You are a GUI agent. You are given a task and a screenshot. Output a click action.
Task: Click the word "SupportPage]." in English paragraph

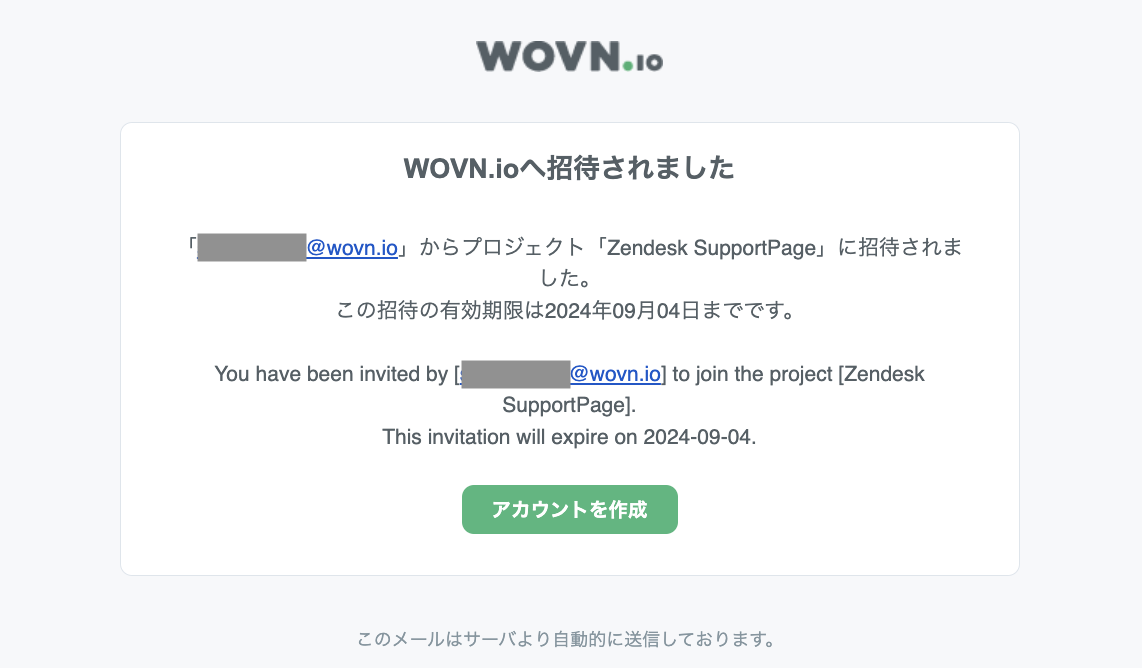point(569,405)
